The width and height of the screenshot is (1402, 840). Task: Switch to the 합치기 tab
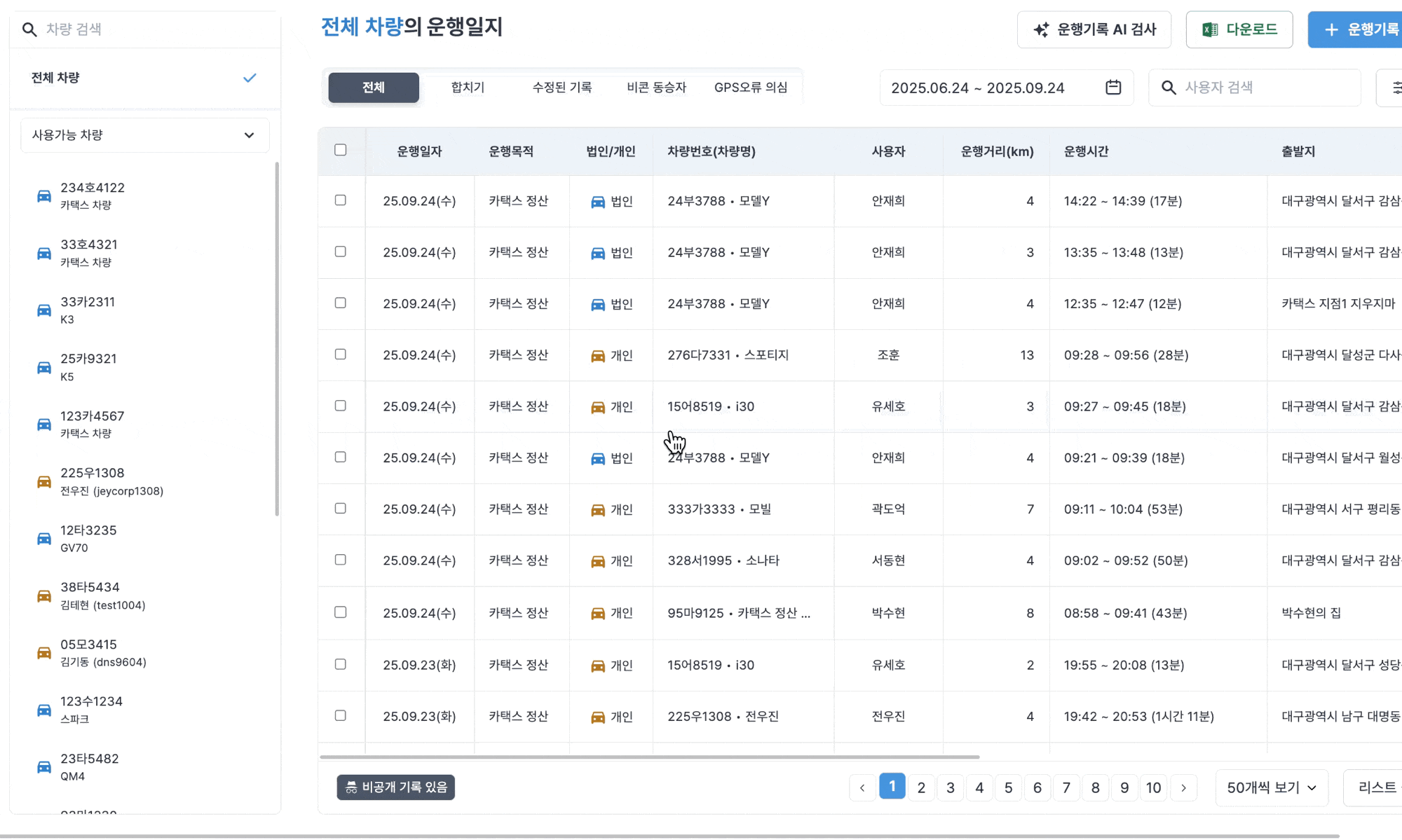point(468,88)
